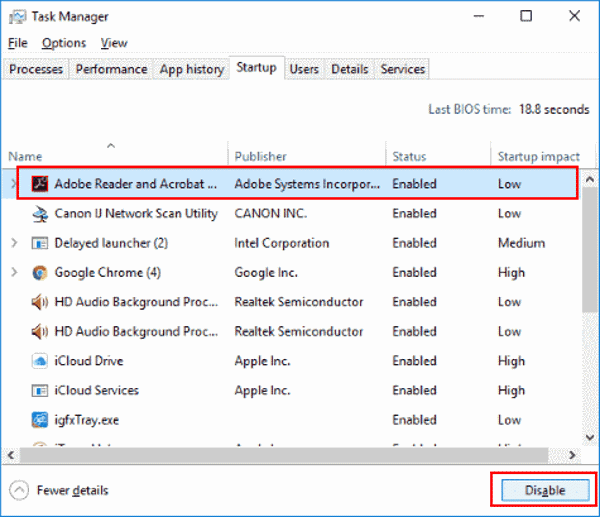Image resolution: width=600 pixels, height=517 pixels.
Task: Click the Low impact value for igfxTray.exe
Action: pyautogui.click(x=509, y=420)
